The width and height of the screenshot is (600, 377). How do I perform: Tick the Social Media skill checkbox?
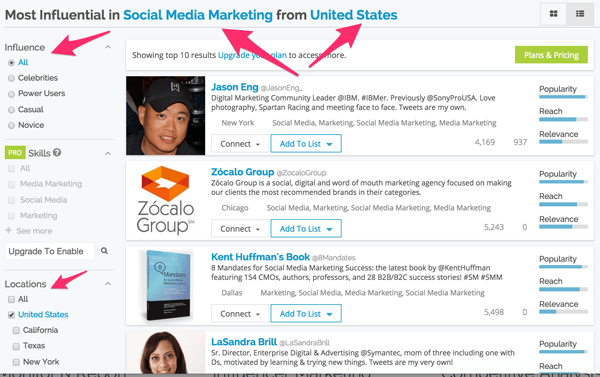(11, 200)
